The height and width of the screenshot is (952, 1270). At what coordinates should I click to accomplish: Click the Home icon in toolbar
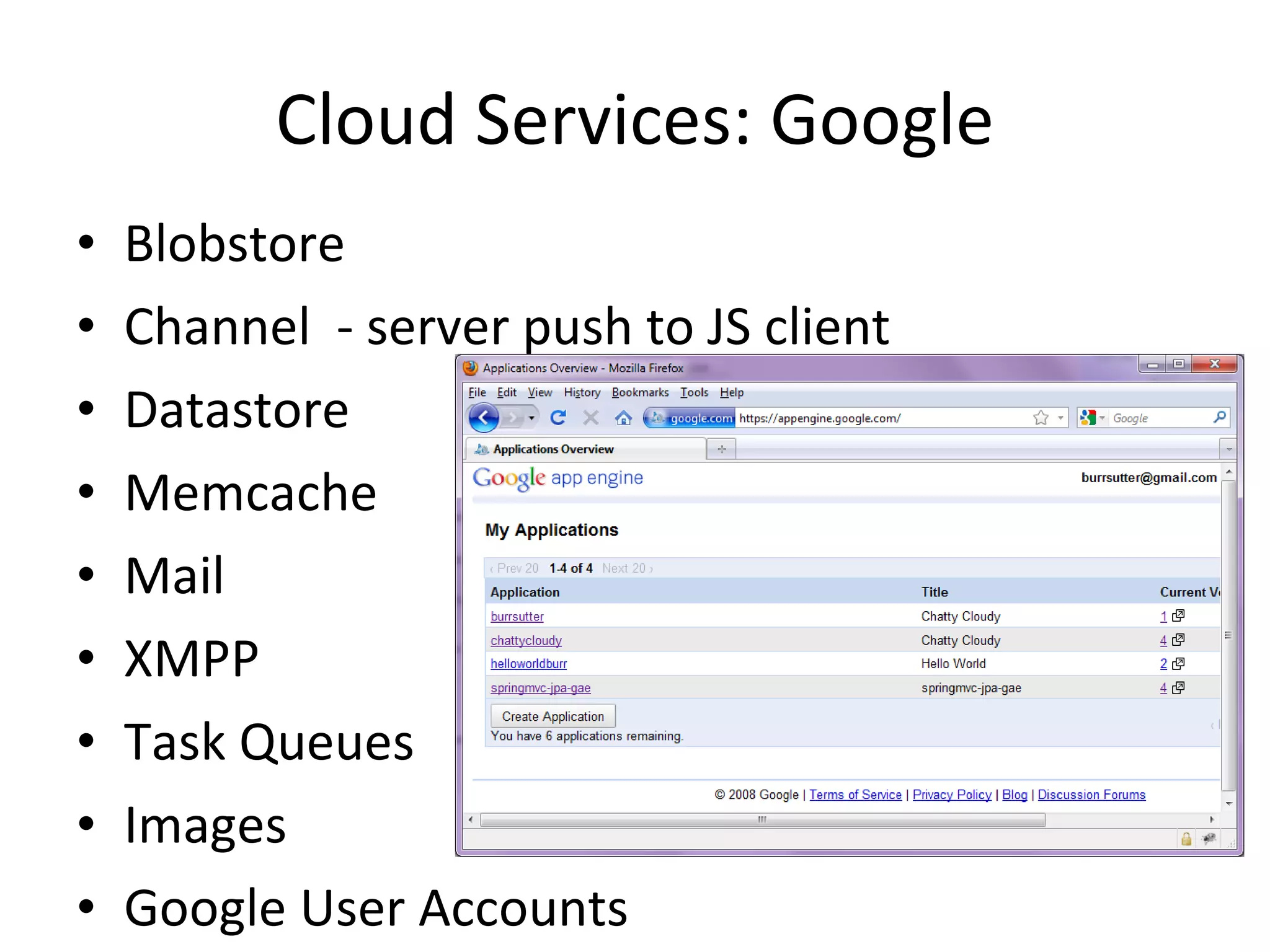click(623, 418)
